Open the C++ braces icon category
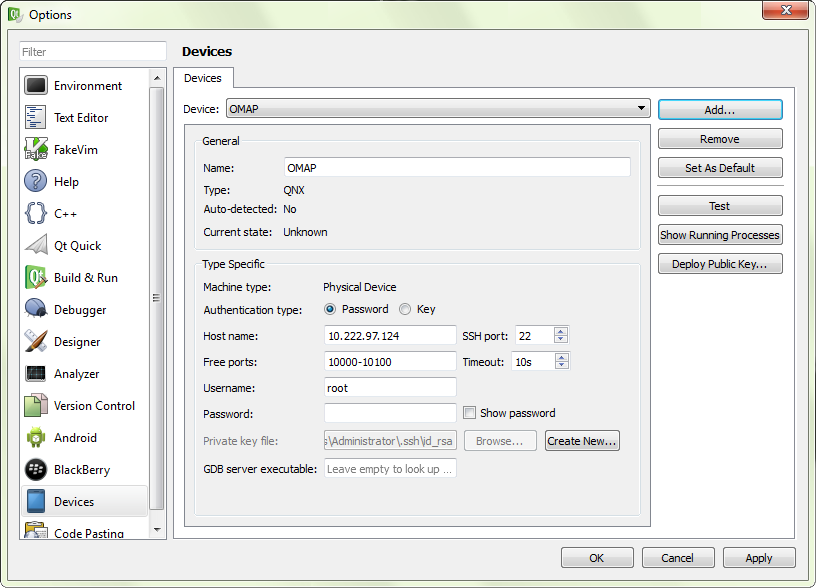816x588 pixels. (36, 214)
